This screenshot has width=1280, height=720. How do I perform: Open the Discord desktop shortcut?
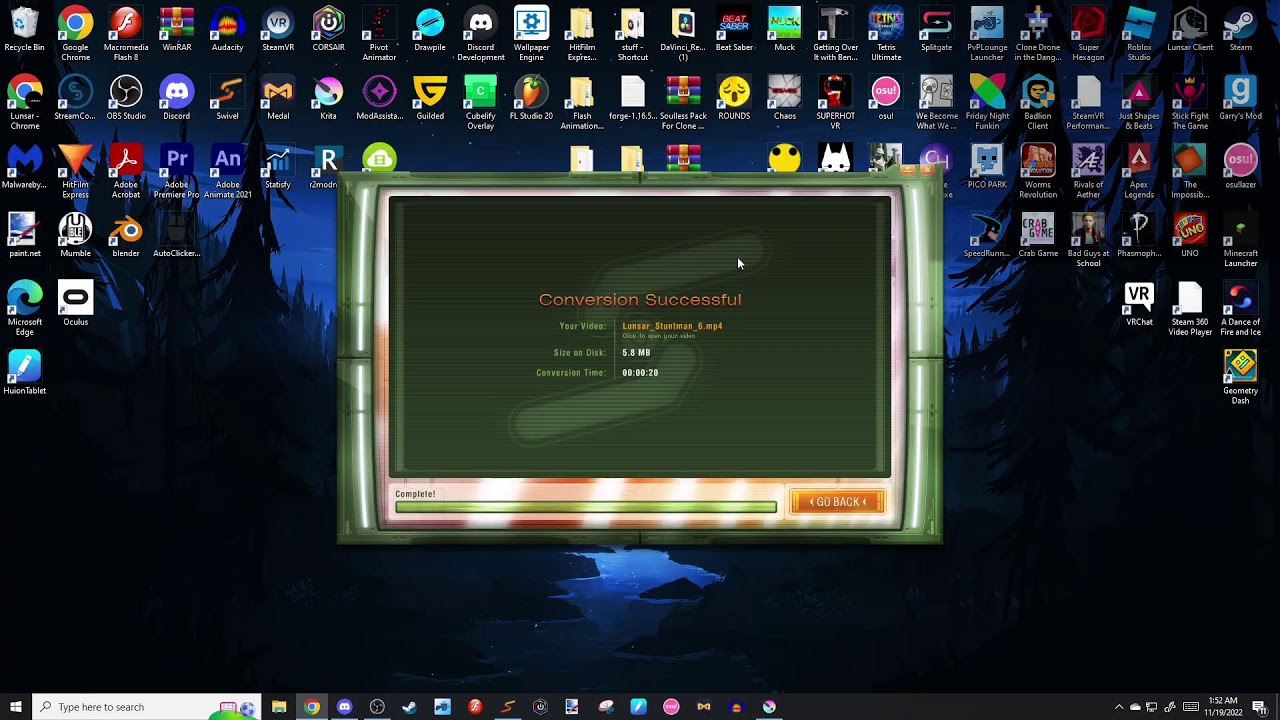pos(177,98)
